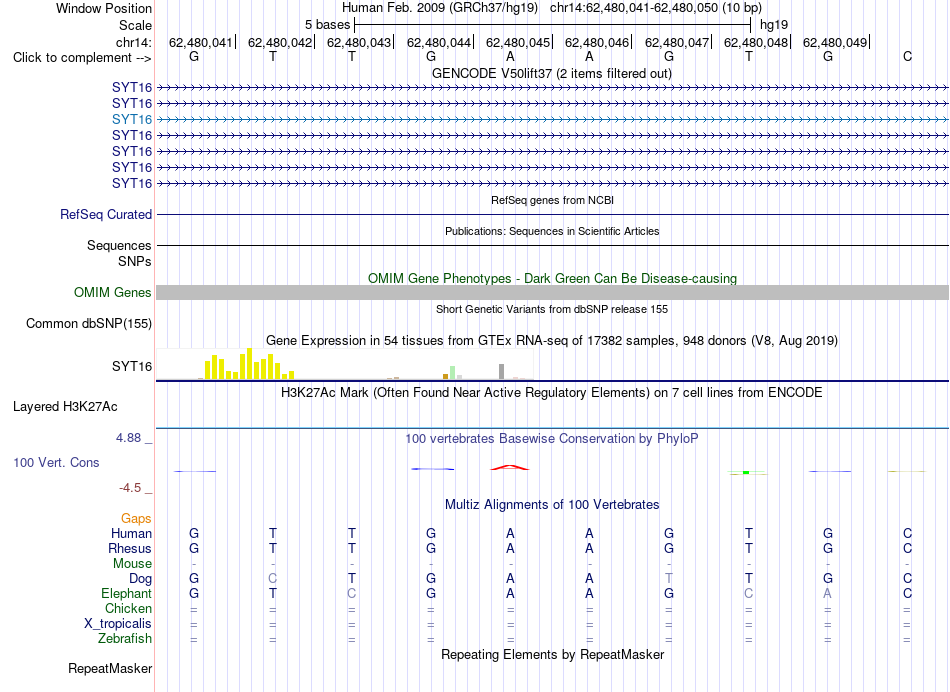Click the hg19 label beside scale bar

point(774,25)
